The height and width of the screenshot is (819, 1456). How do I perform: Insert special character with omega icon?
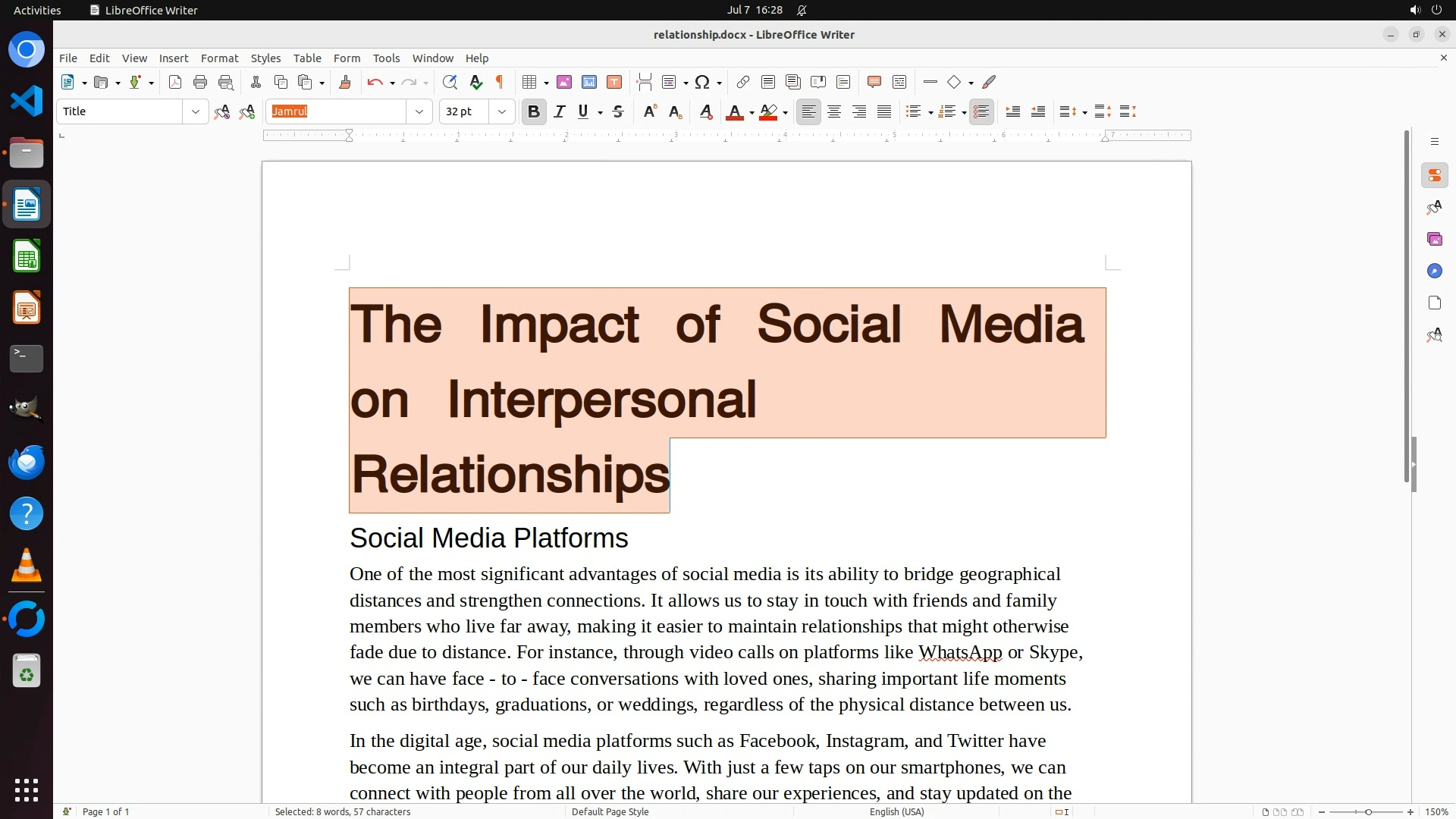click(x=702, y=83)
